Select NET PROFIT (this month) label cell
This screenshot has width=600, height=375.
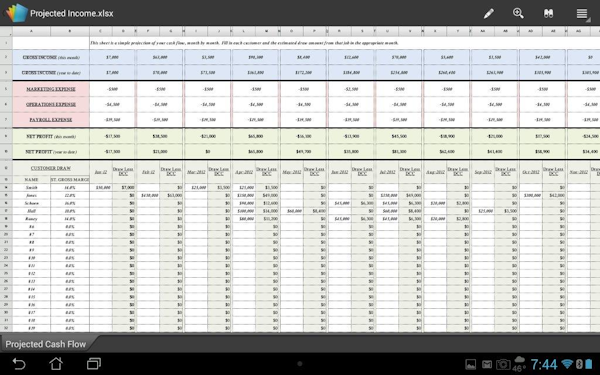coord(51,136)
